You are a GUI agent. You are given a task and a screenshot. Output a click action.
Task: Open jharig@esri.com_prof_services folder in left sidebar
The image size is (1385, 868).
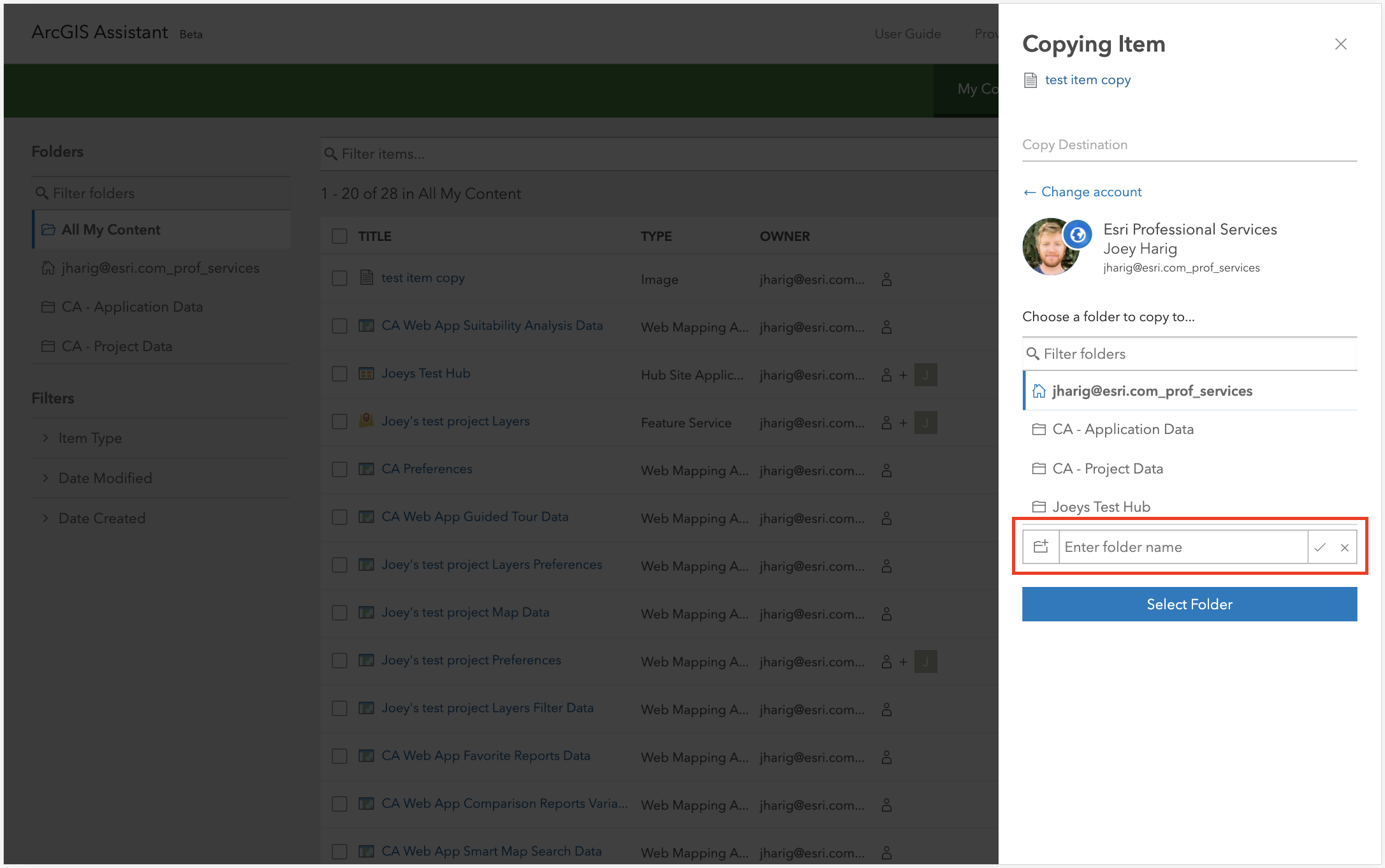click(x=161, y=268)
